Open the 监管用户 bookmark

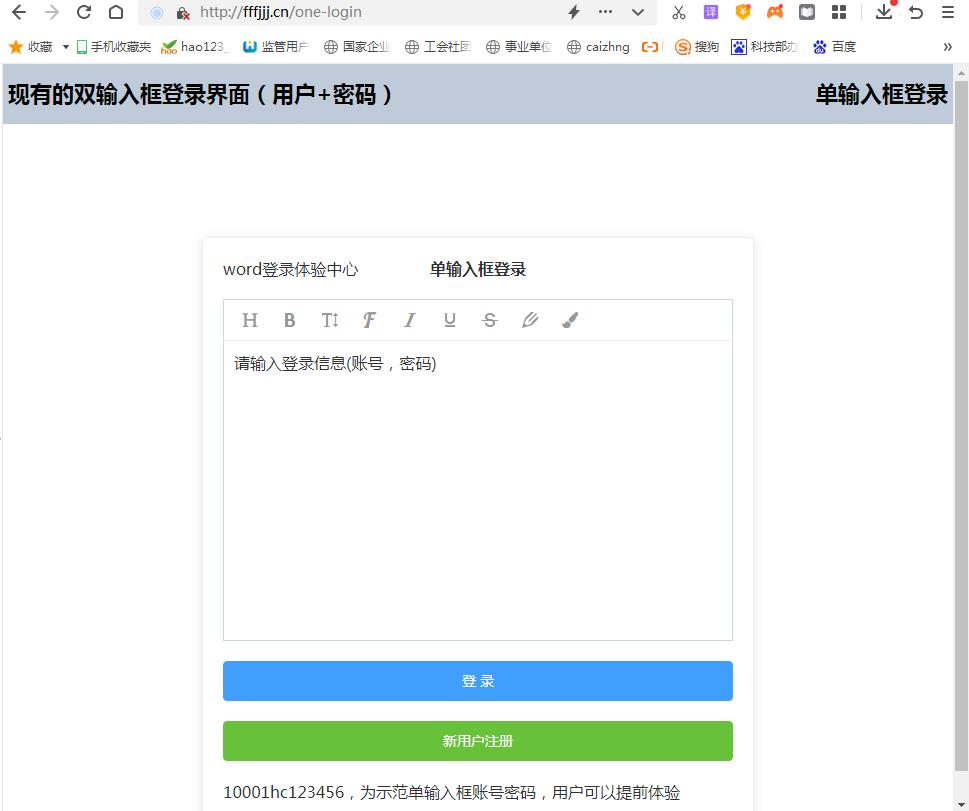tap(276, 46)
